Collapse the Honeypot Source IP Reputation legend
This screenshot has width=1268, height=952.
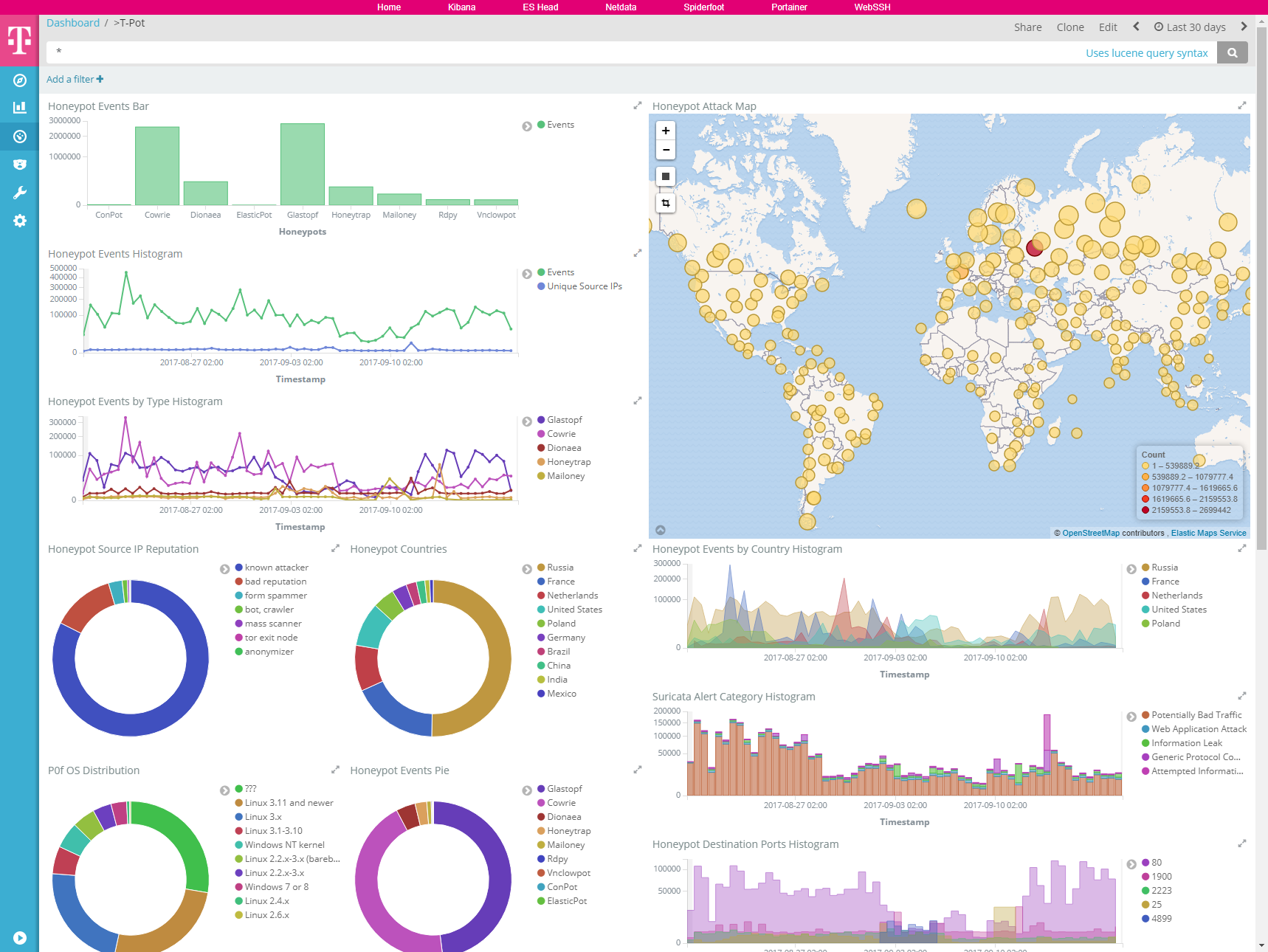(x=225, y=569)
